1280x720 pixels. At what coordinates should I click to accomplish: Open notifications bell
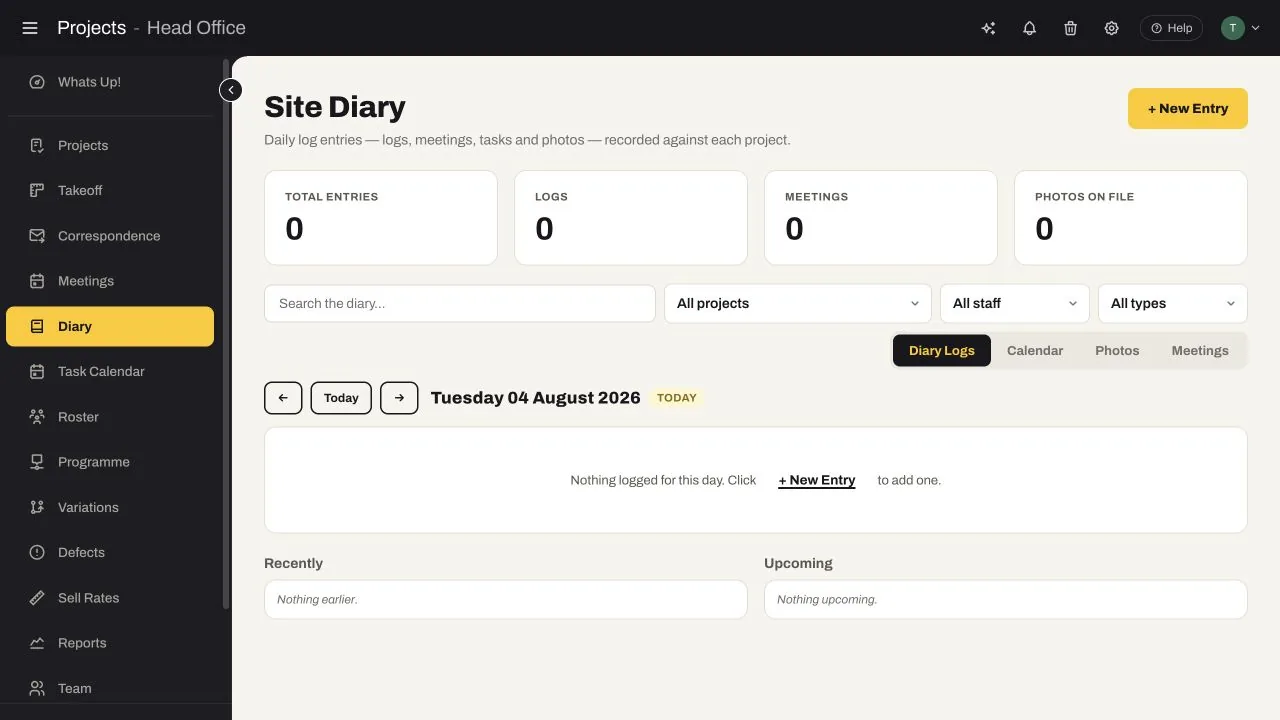pos(1029,28)
